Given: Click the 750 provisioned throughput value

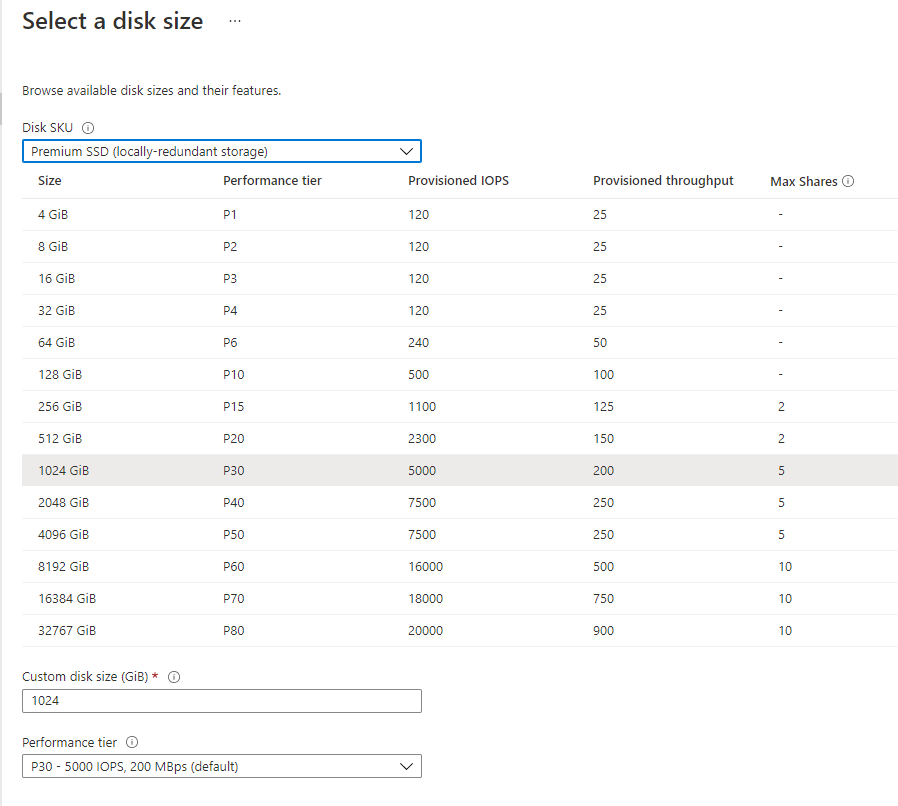Looking at the screenshot, I should tap(604, 599).
